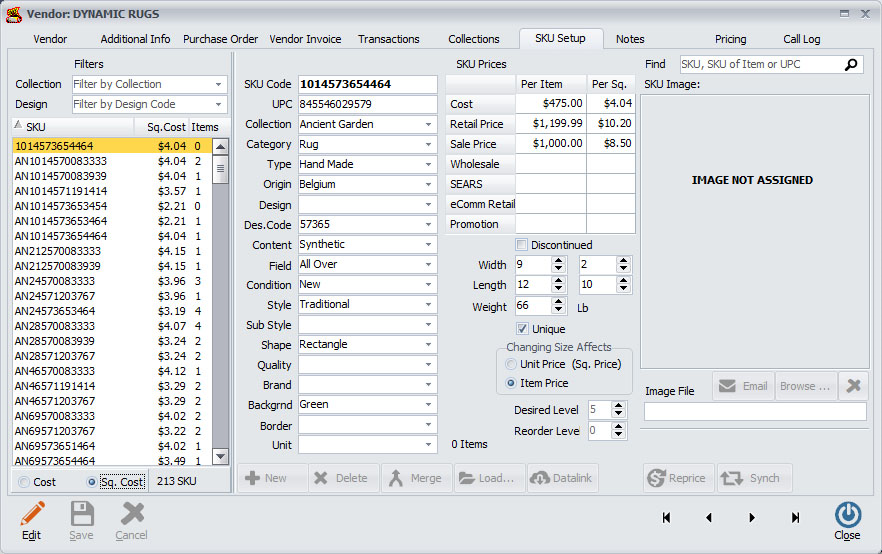The image size is (882, 554).
Task: Switch to the Purchase Order tab
Action: point(220,39)
